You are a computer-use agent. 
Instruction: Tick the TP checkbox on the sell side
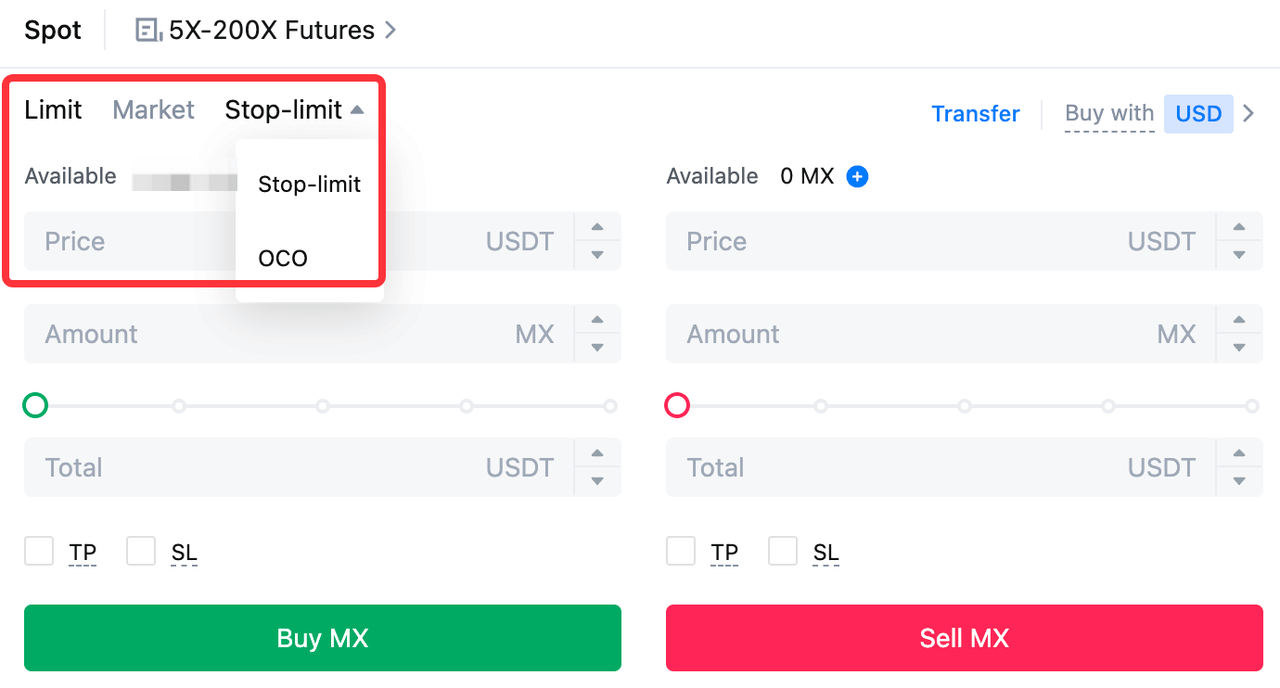pos(681,551)
